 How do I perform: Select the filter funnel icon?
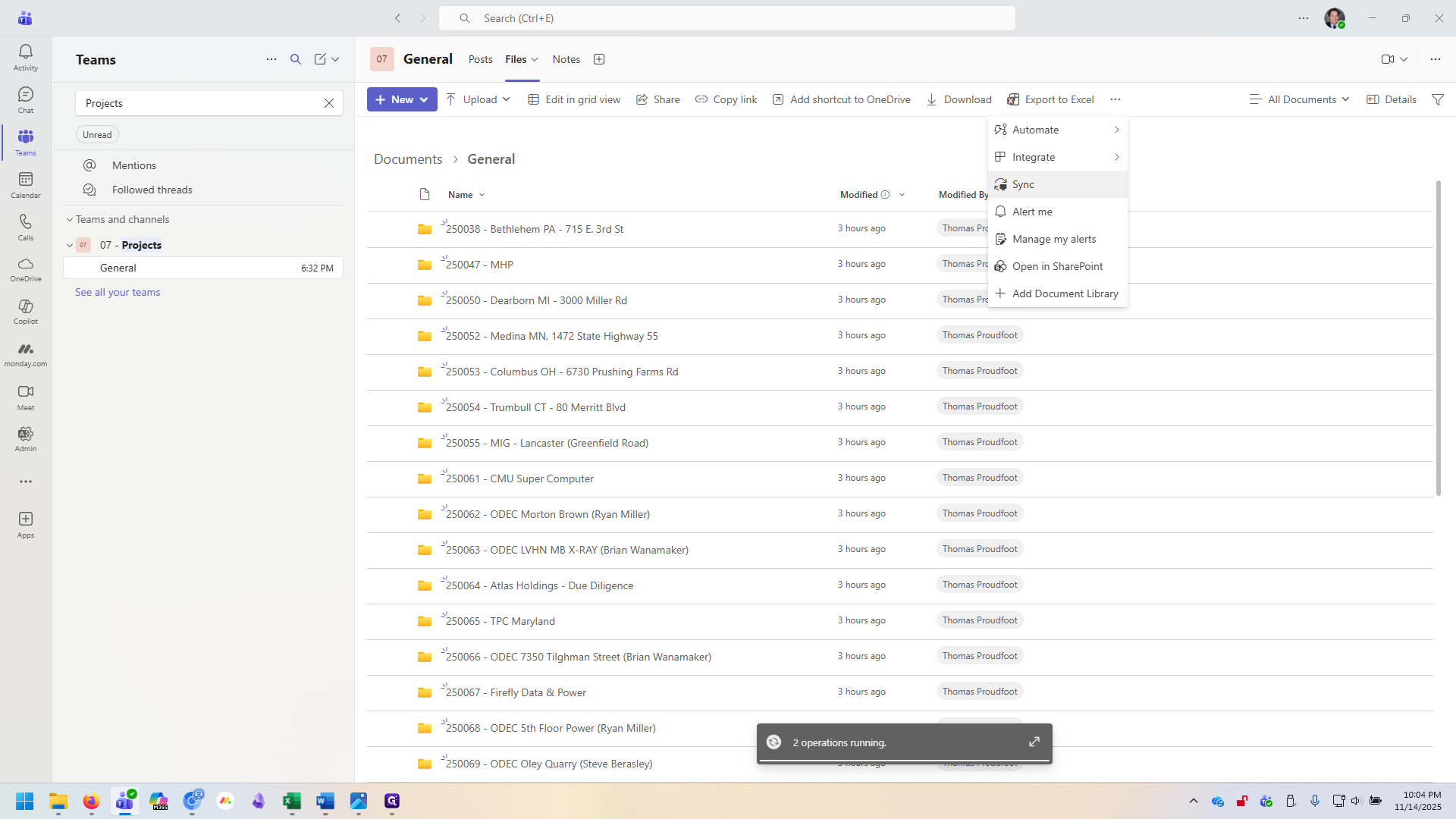point(1438,99)
